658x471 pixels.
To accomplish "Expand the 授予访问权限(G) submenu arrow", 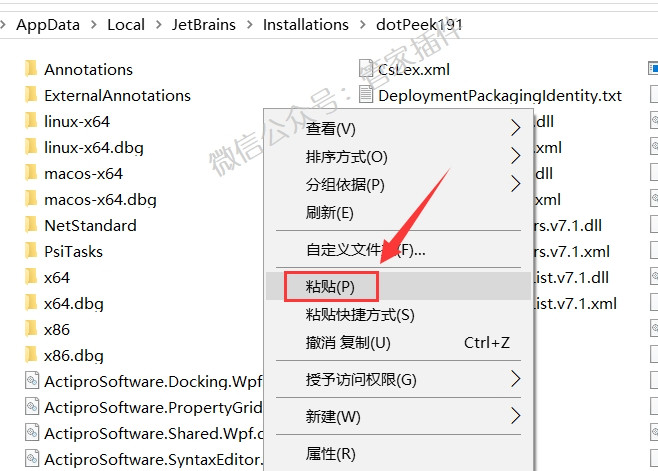I will point(516,379).
